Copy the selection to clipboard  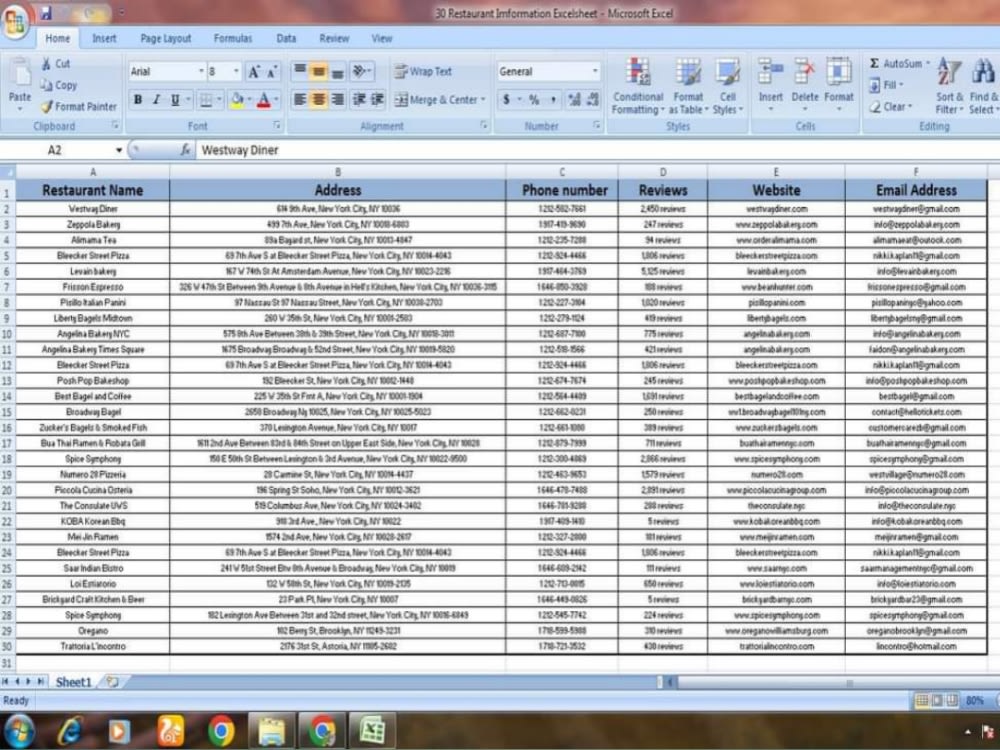[59, 85]
